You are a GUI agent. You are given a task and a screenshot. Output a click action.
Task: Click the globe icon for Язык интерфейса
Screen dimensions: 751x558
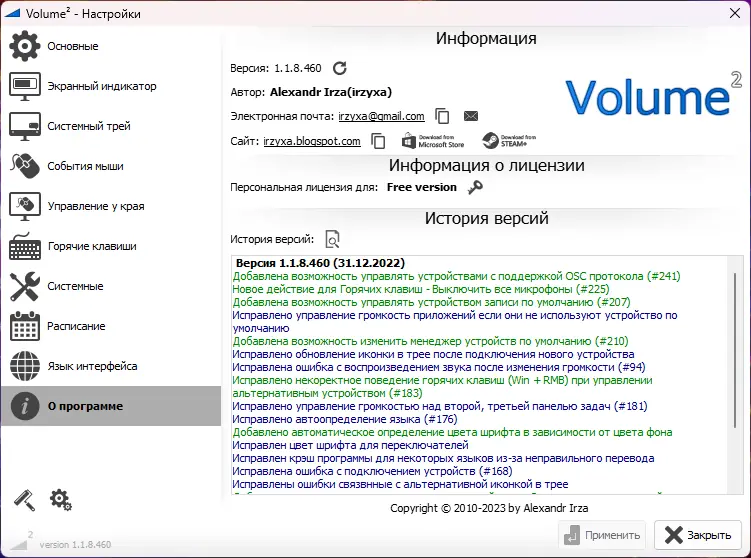point(24,366)
